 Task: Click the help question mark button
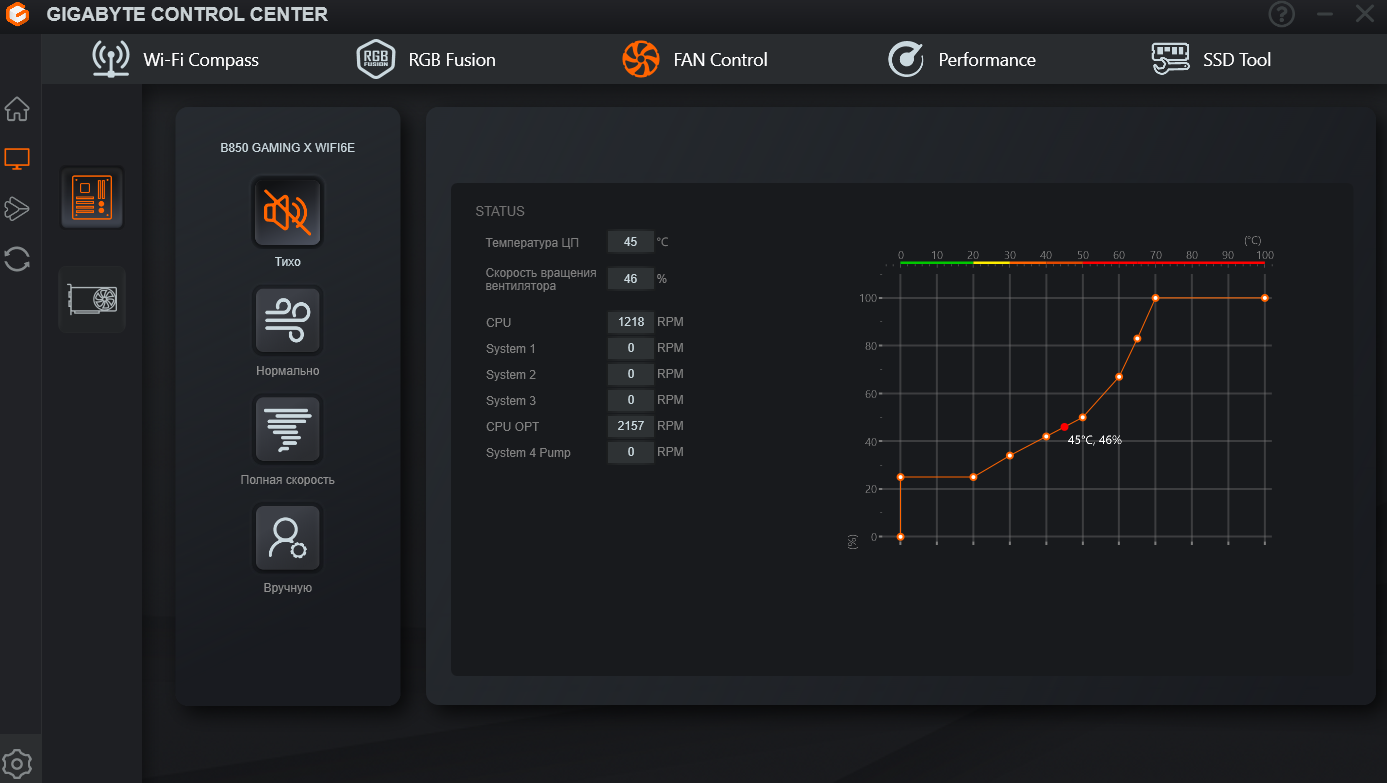tap(1281, 14)
